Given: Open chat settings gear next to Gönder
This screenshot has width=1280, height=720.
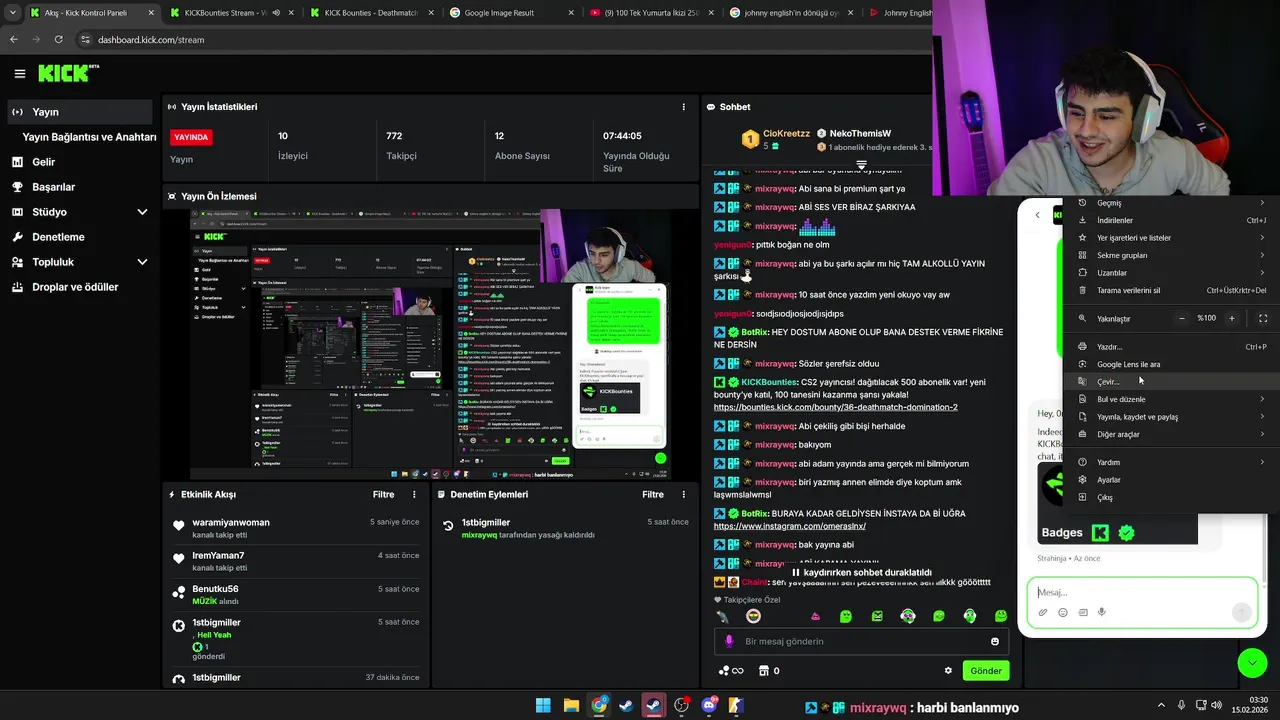Looking at the screenshot, I should [948, 670].
